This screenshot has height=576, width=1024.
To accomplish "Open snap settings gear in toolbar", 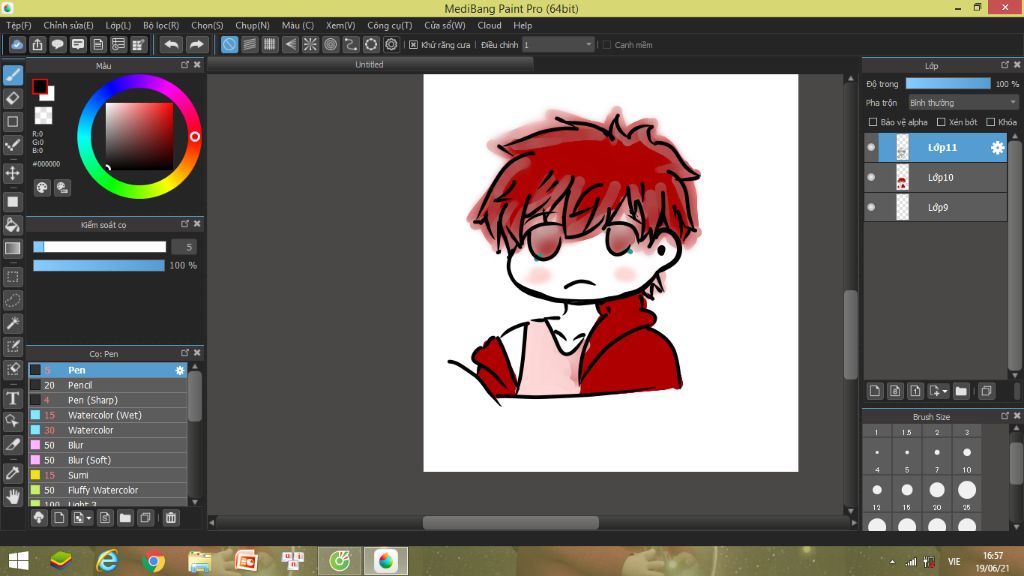I will (391, 44).
